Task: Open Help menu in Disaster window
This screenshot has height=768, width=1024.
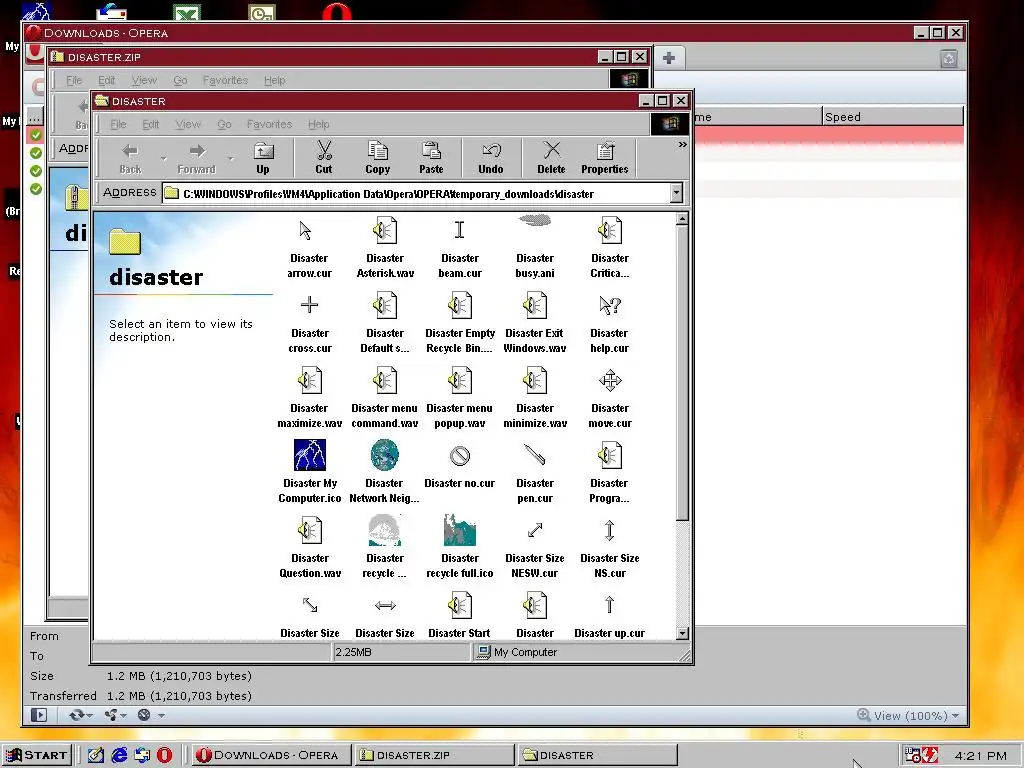Action: coord(319,124)
